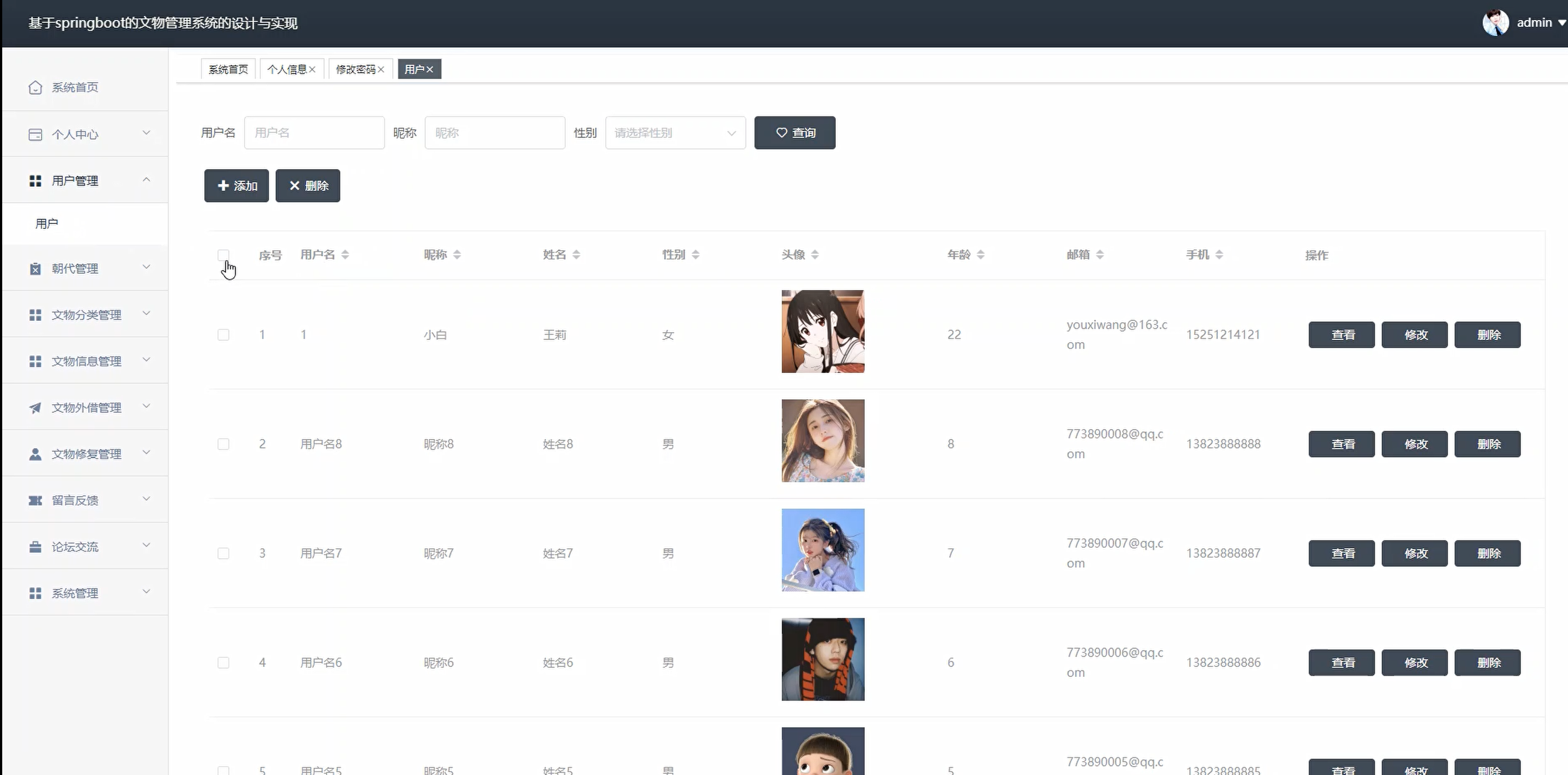Sort by 手机 column arrows
The height and width of the screenshot is (775, 1568).
click(x=1219, y=255)
